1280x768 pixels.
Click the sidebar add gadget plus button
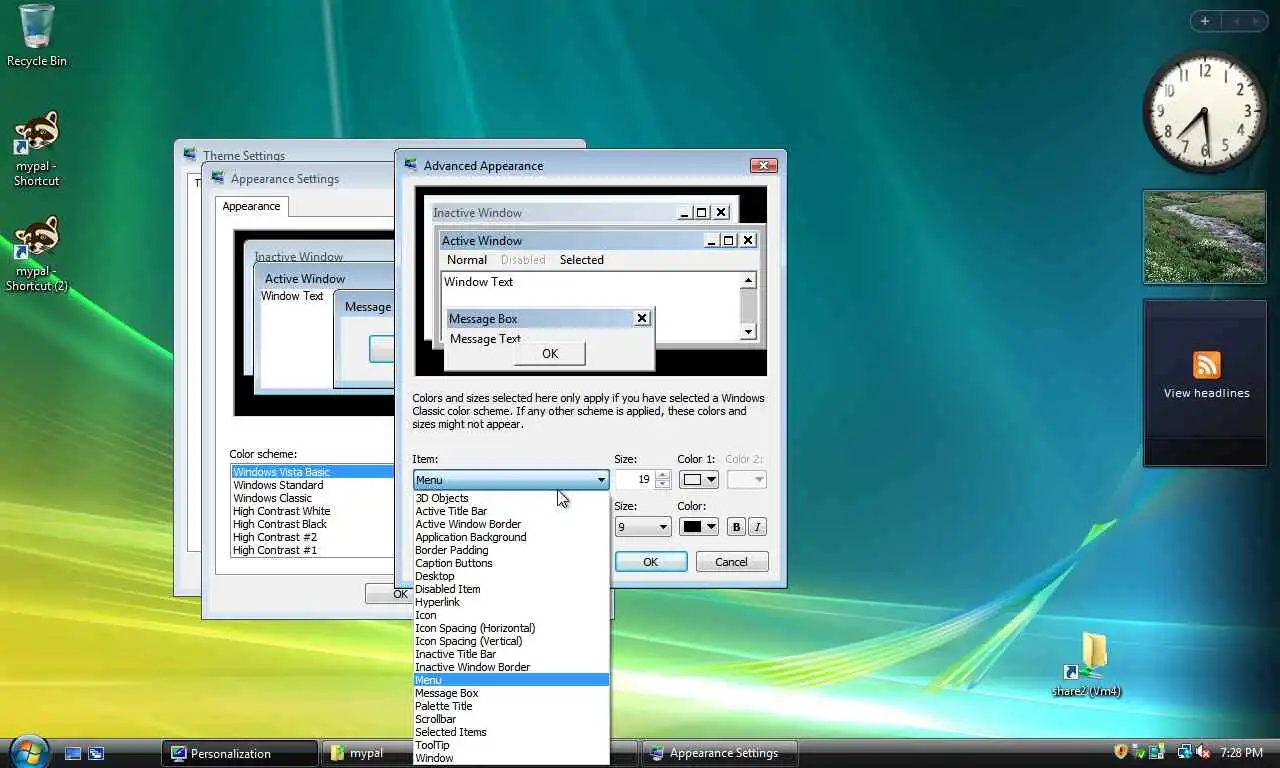[x=1205, y=21]
